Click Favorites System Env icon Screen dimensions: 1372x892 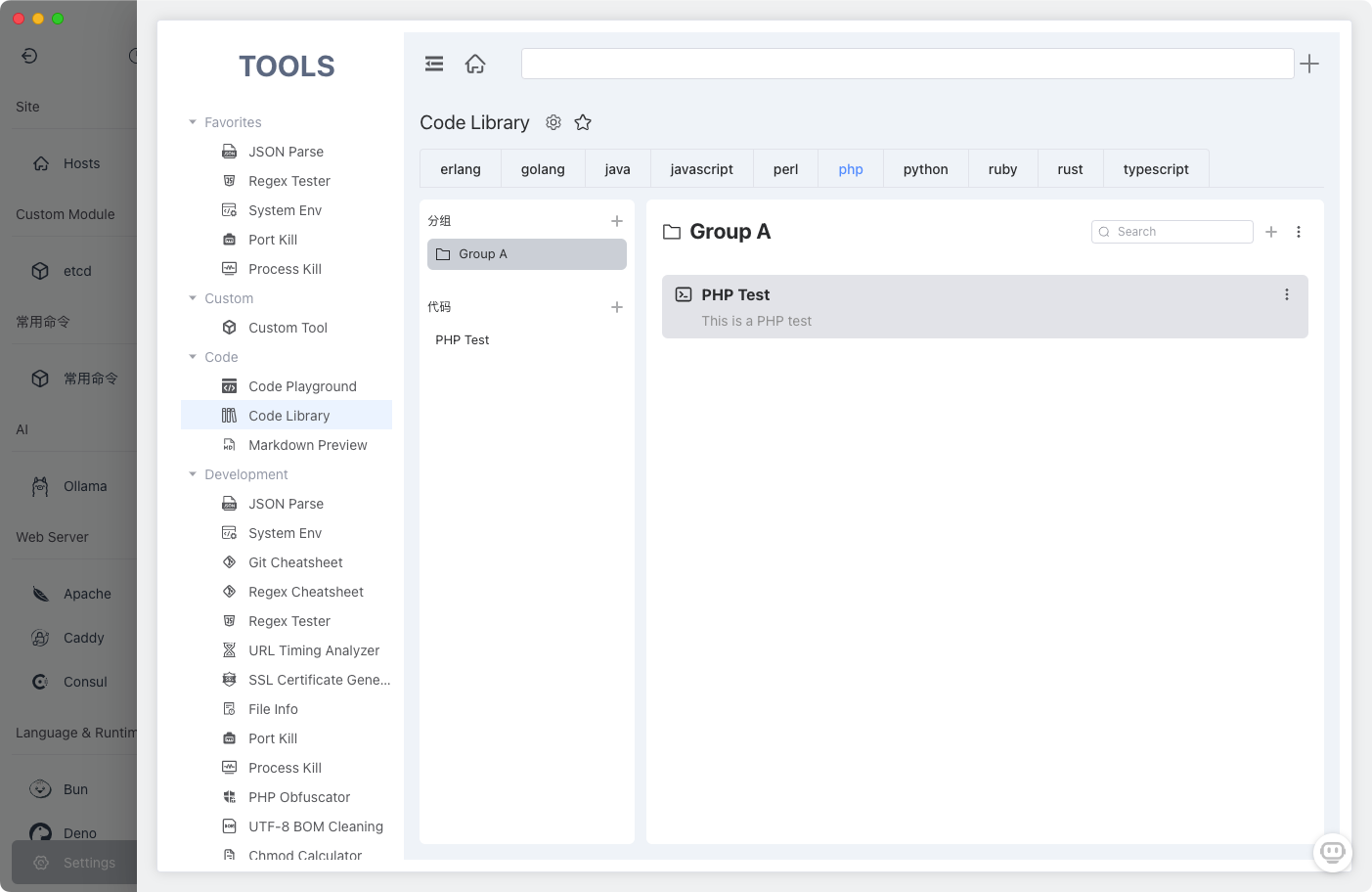pos(229,210)
